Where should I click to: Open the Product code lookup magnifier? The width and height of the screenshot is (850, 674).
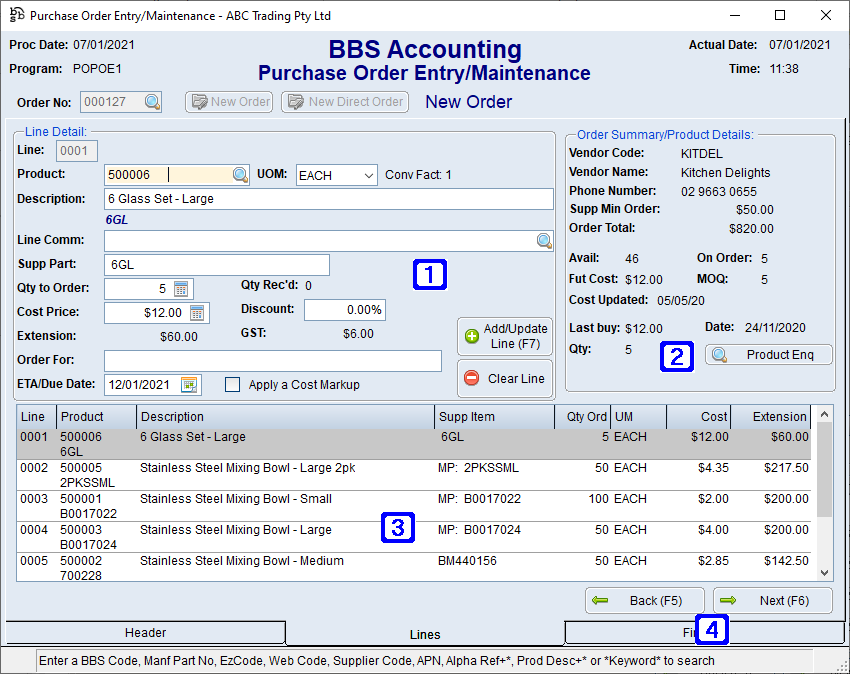[x=237, y=174]
